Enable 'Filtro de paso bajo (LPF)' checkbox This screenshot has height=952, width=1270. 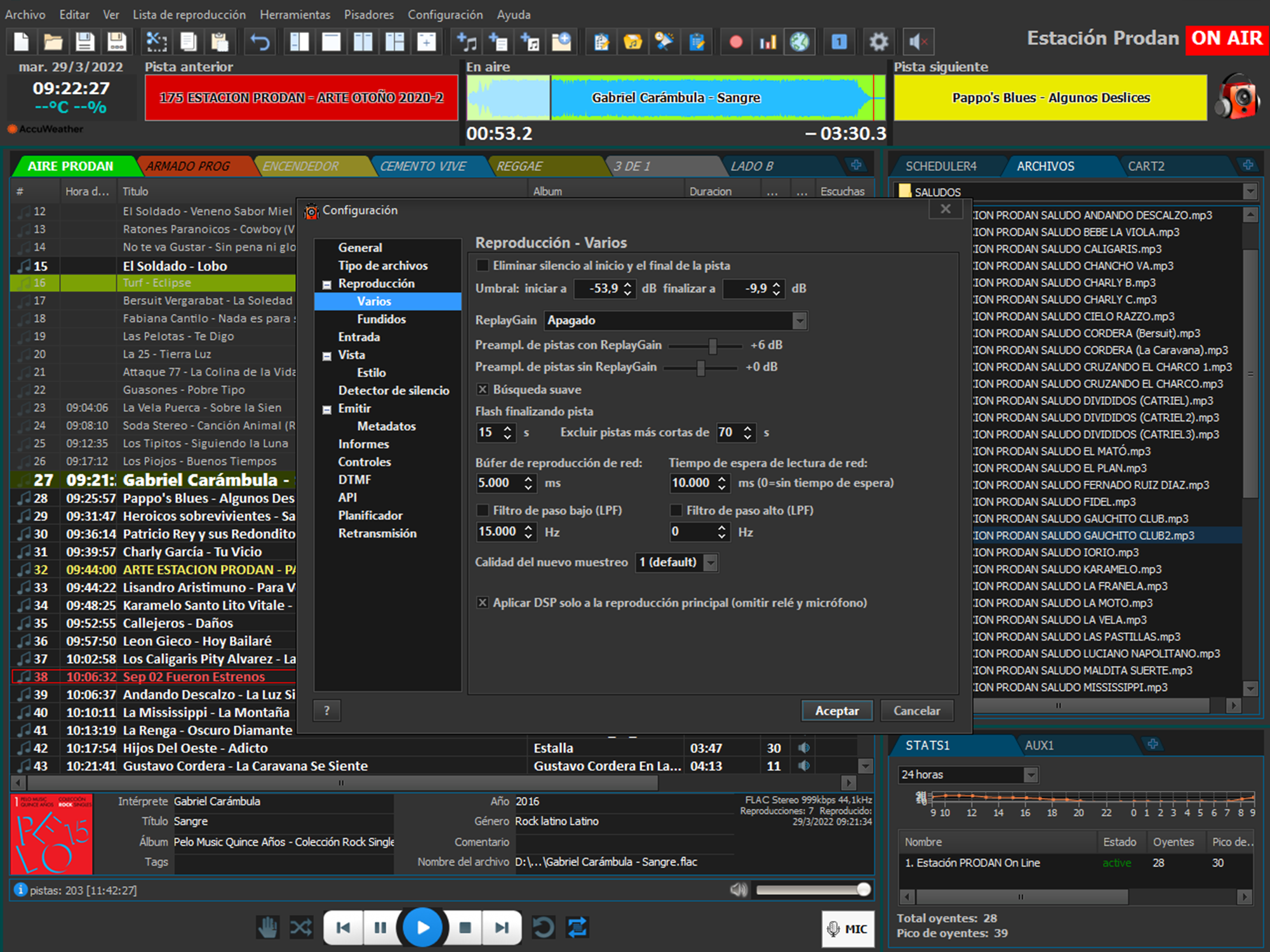click(483, 510)
